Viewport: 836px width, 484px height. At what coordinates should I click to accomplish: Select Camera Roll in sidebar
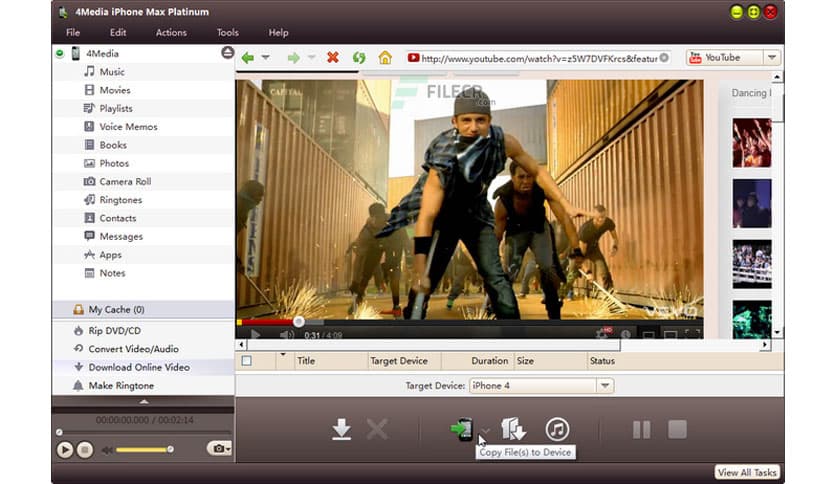[x=125, y=181]
